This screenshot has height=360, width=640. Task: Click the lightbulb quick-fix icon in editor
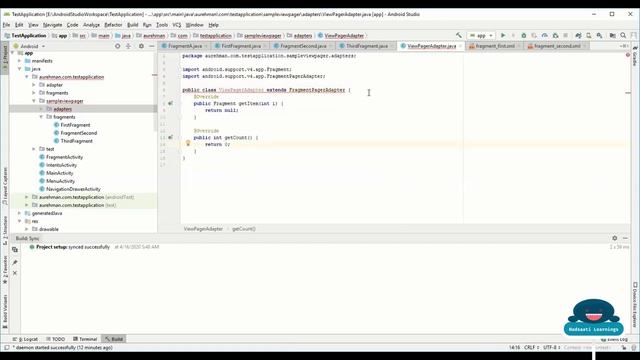click(x=188, y=143)
